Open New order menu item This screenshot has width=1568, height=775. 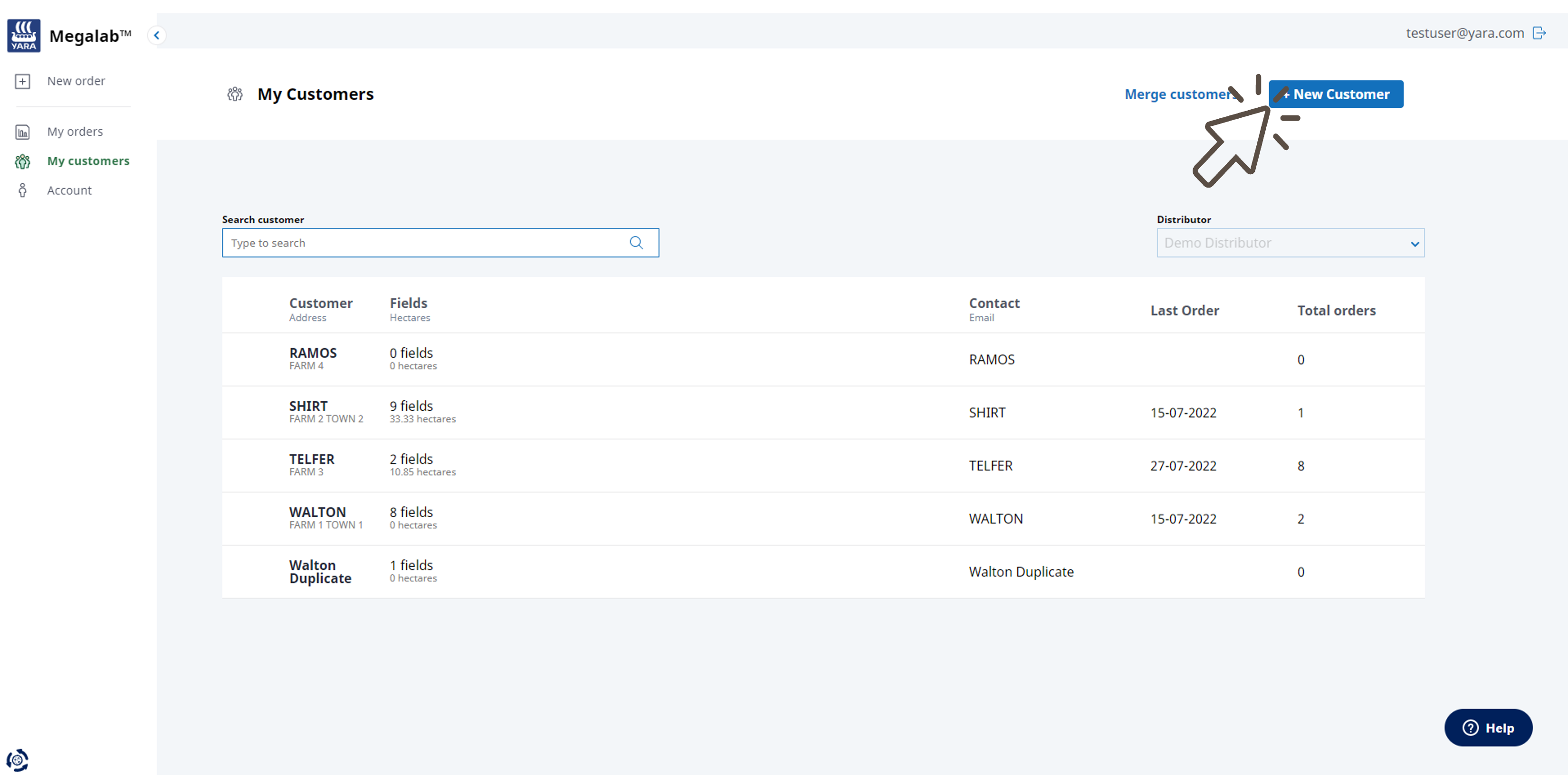pyautogui.click(x=76, y=81)
